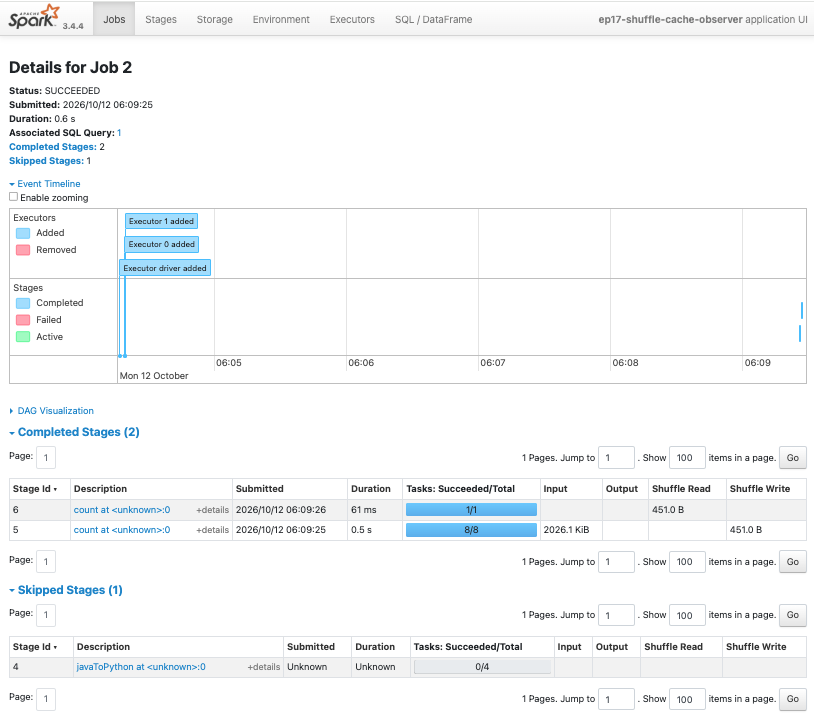The image size is (814, 718).
Task: Click page 1 below skipped stages table
Action: coord(46,699)
